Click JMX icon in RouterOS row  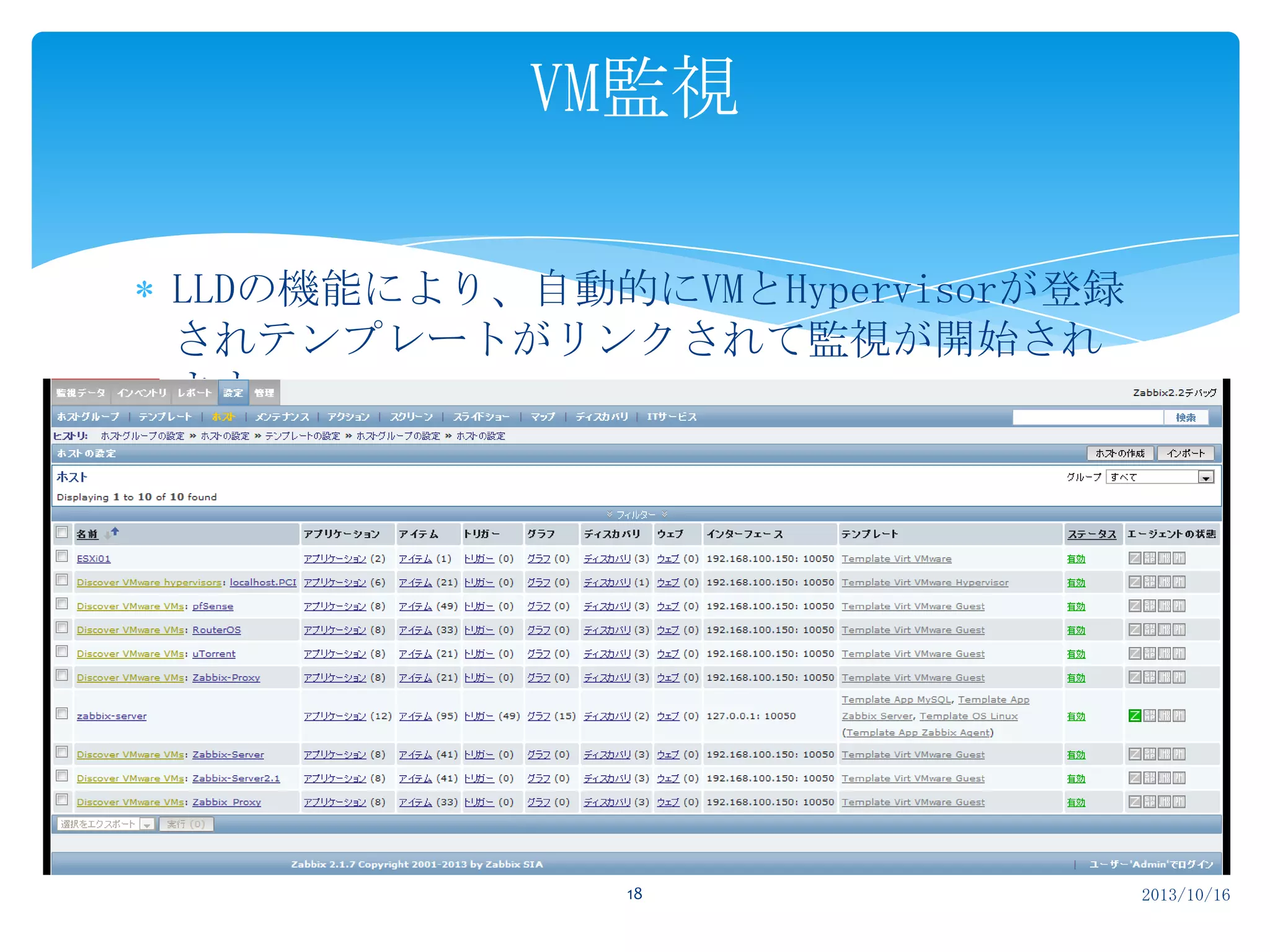1164,630
